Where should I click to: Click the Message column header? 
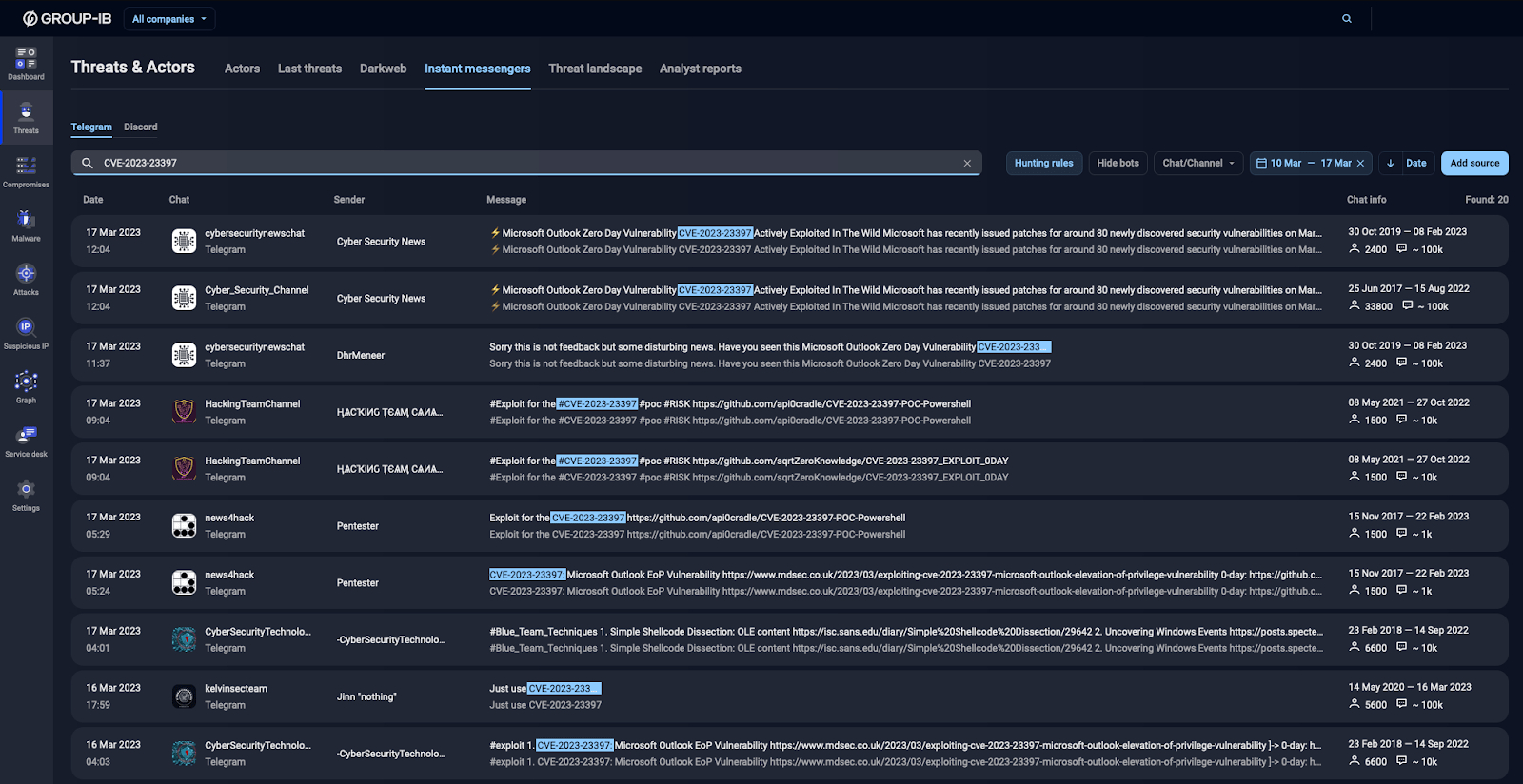[506, 200]
